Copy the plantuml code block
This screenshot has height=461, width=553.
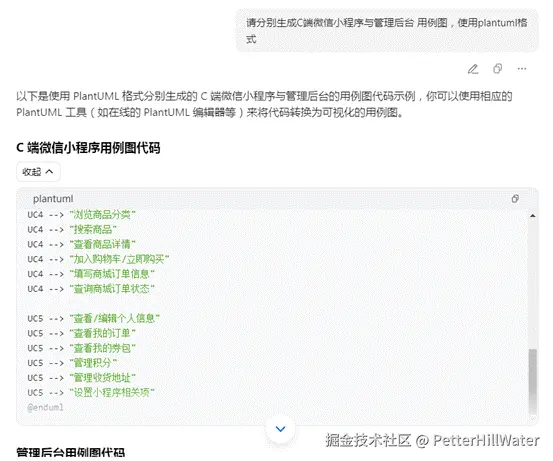click(x=515, y=199)
